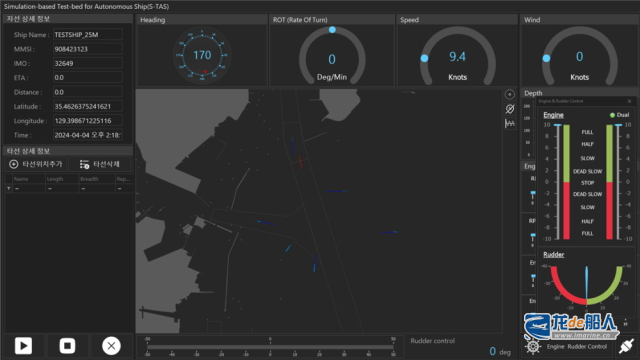Viewport: 640px width, 360px height.
Task: Set the right engine throttle slider
Action: click(618, 182)
